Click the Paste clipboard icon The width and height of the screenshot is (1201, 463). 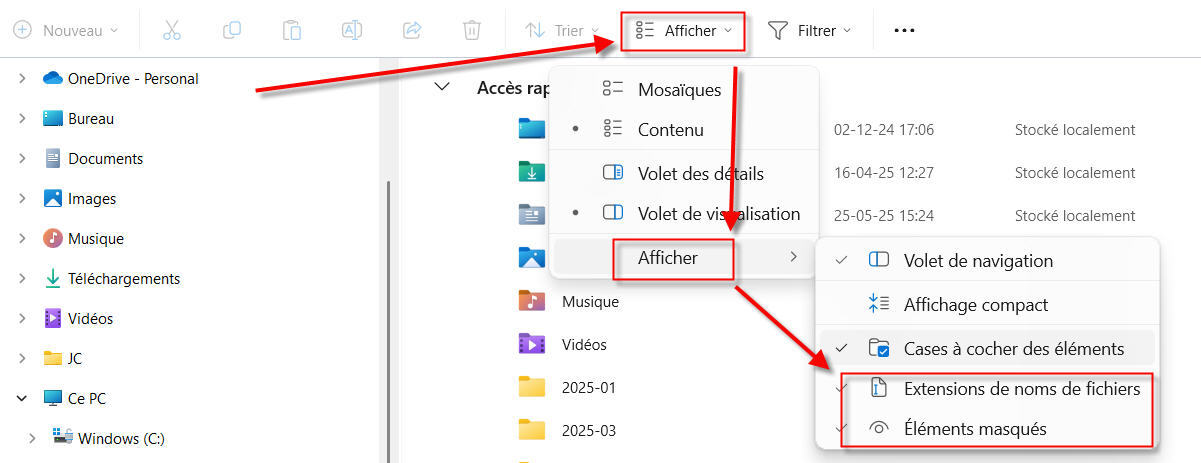(x=292, y=30)
